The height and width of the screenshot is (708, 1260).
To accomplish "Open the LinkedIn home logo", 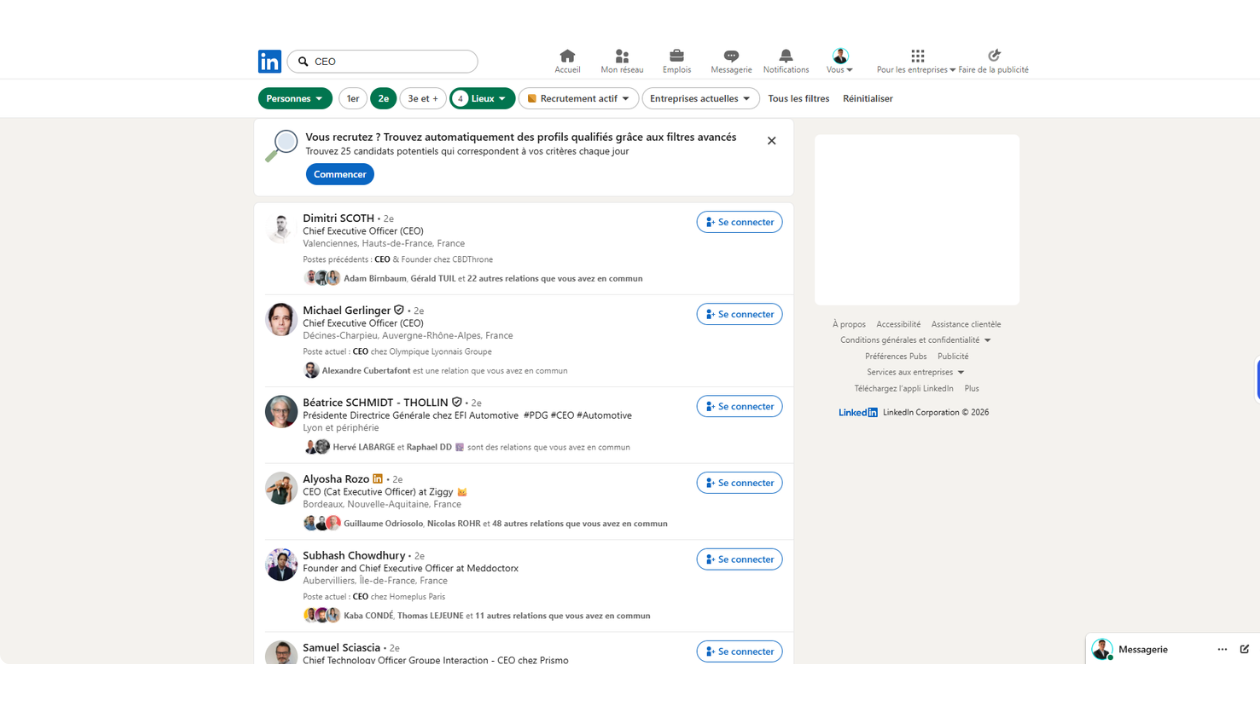I will [269, 61].
